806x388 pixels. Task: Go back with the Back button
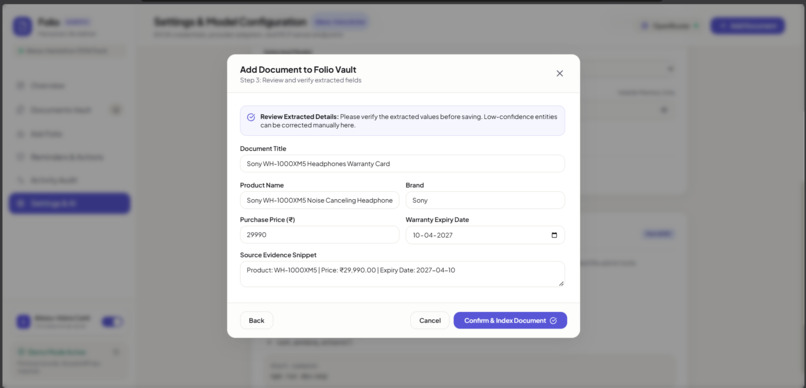(x=257, y=321)
